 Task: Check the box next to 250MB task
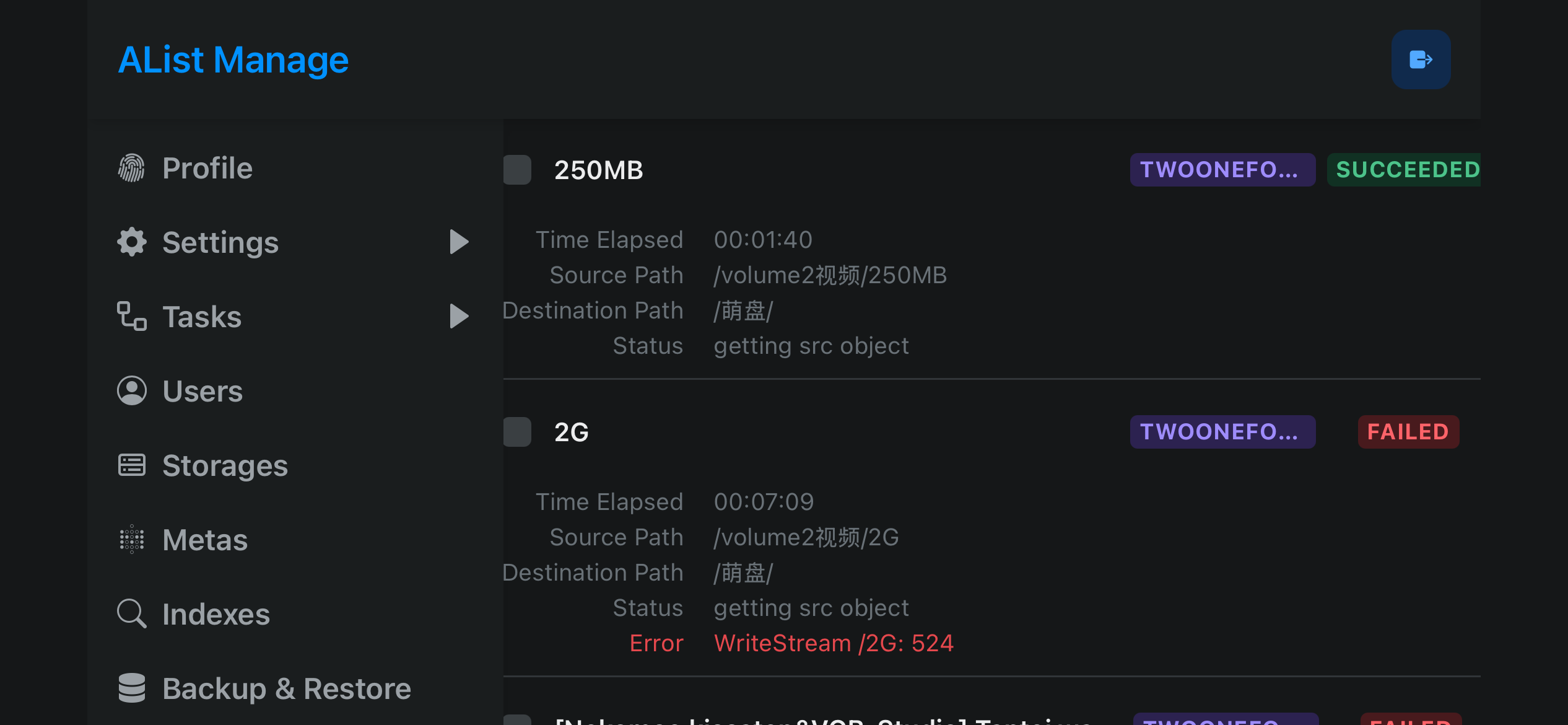pyautogui.click(x=517, y=170)
